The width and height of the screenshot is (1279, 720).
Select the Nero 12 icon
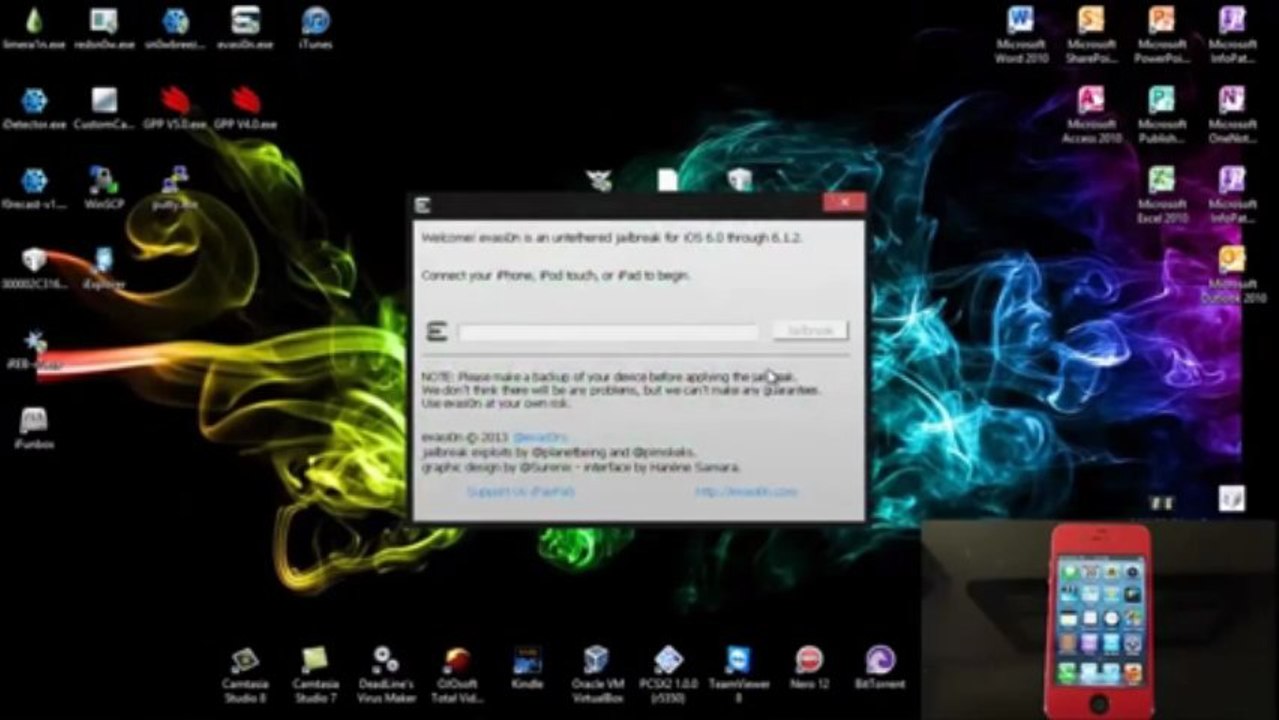coord(808,668)
